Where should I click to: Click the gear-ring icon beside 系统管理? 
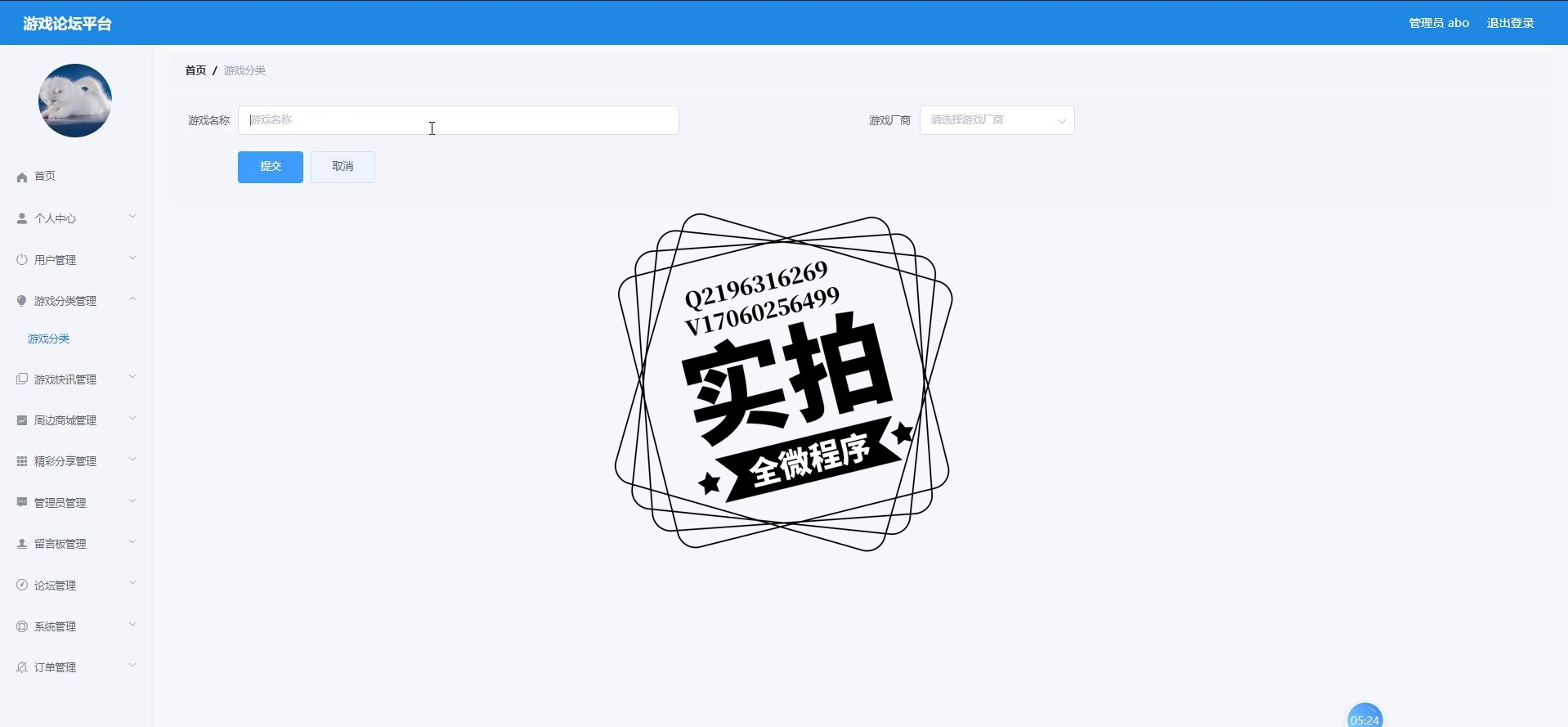(22, 626)
